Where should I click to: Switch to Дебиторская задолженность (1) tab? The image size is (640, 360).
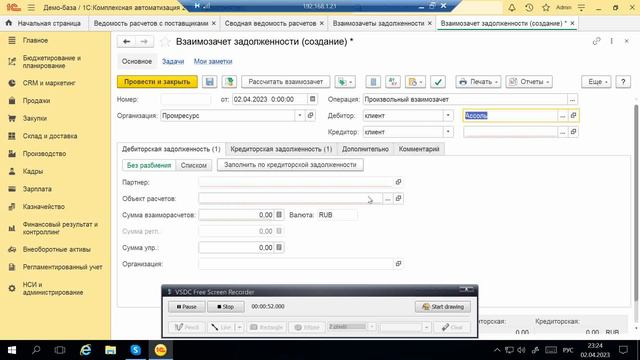(x=171, y=149)
